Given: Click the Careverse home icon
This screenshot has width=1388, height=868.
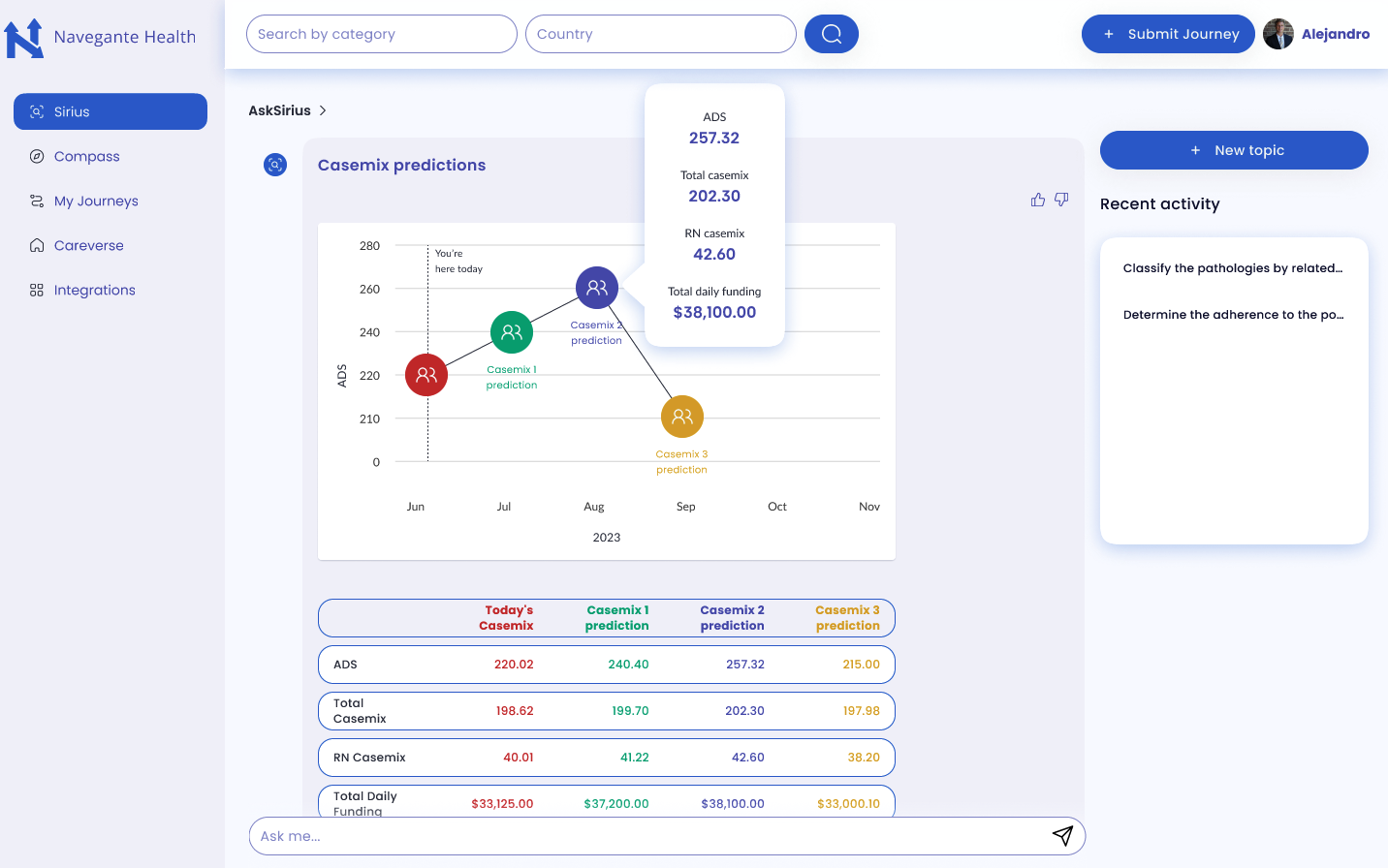Looking at the screenshot, I should [x=37, y=245].
